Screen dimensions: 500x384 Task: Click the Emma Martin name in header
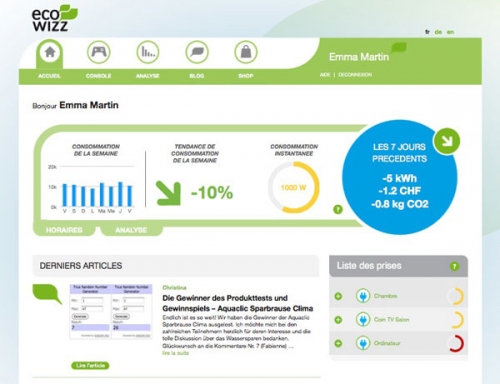coord(359,57)
